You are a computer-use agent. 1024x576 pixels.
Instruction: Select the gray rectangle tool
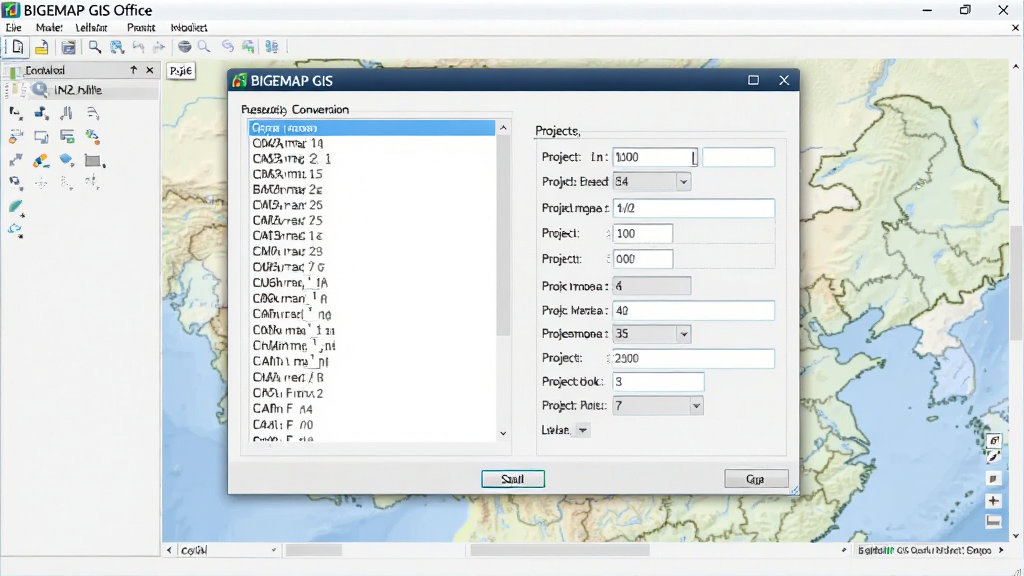93,161
